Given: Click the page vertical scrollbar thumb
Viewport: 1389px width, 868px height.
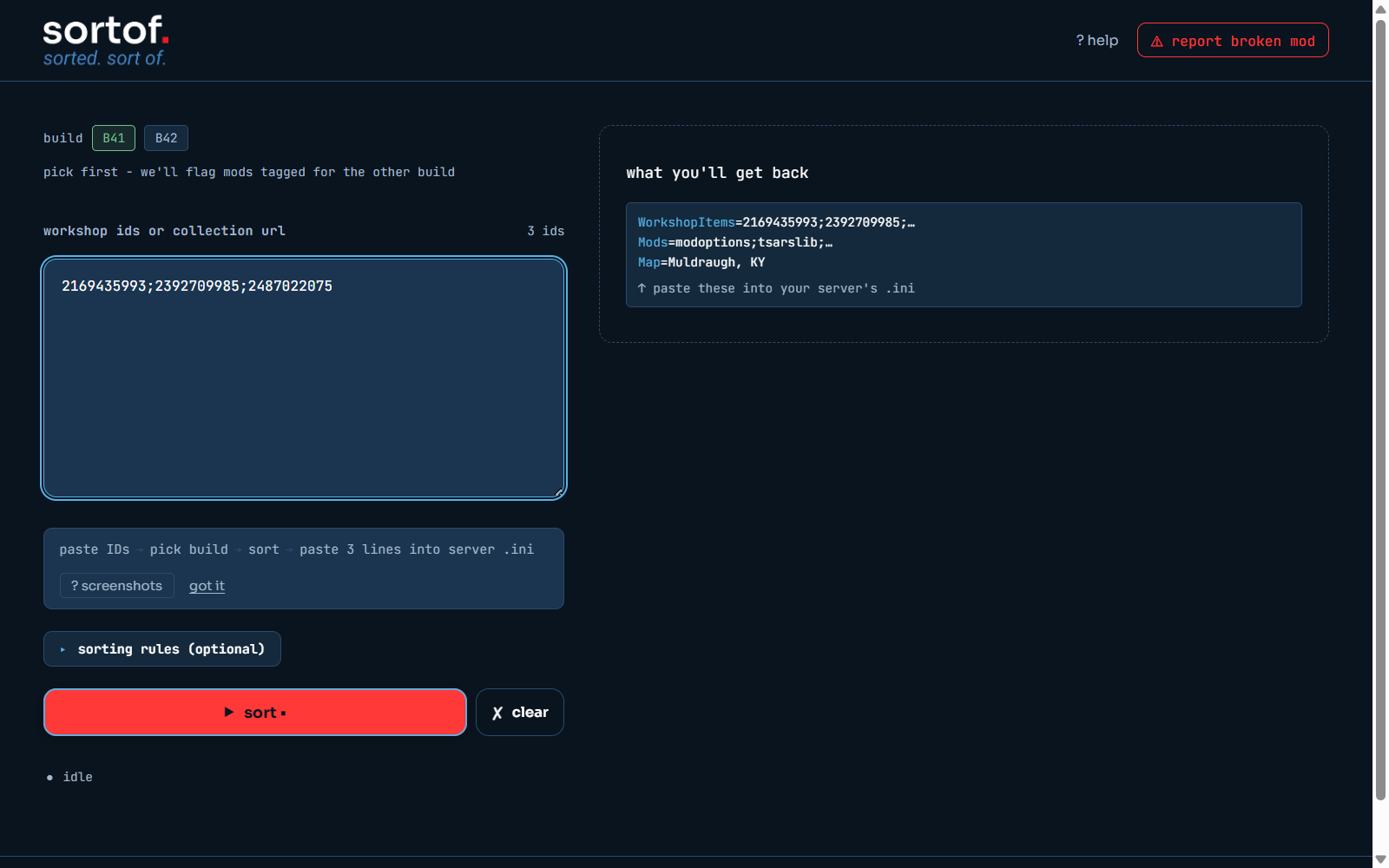Looking at the screenshot, I should (1380, 410).
